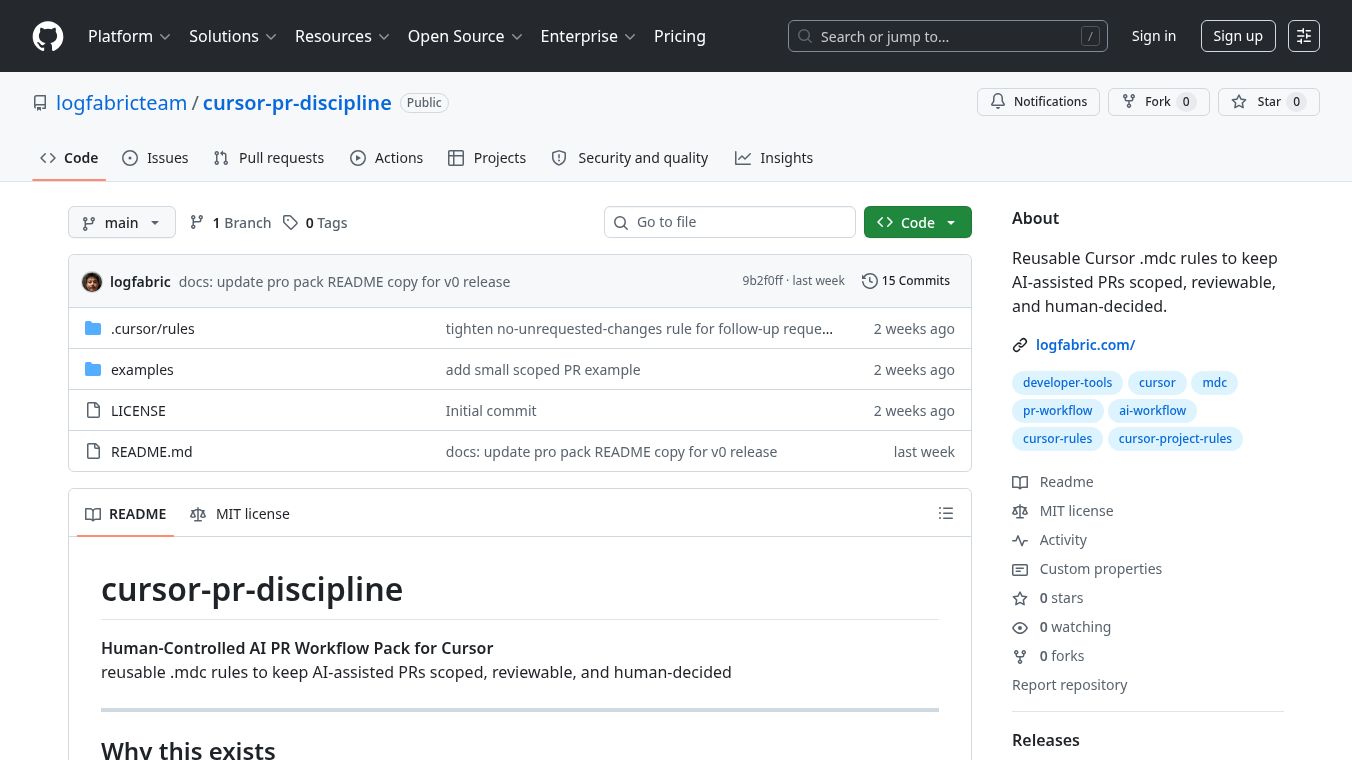Expand the Solutions menu

click(232, 36)
